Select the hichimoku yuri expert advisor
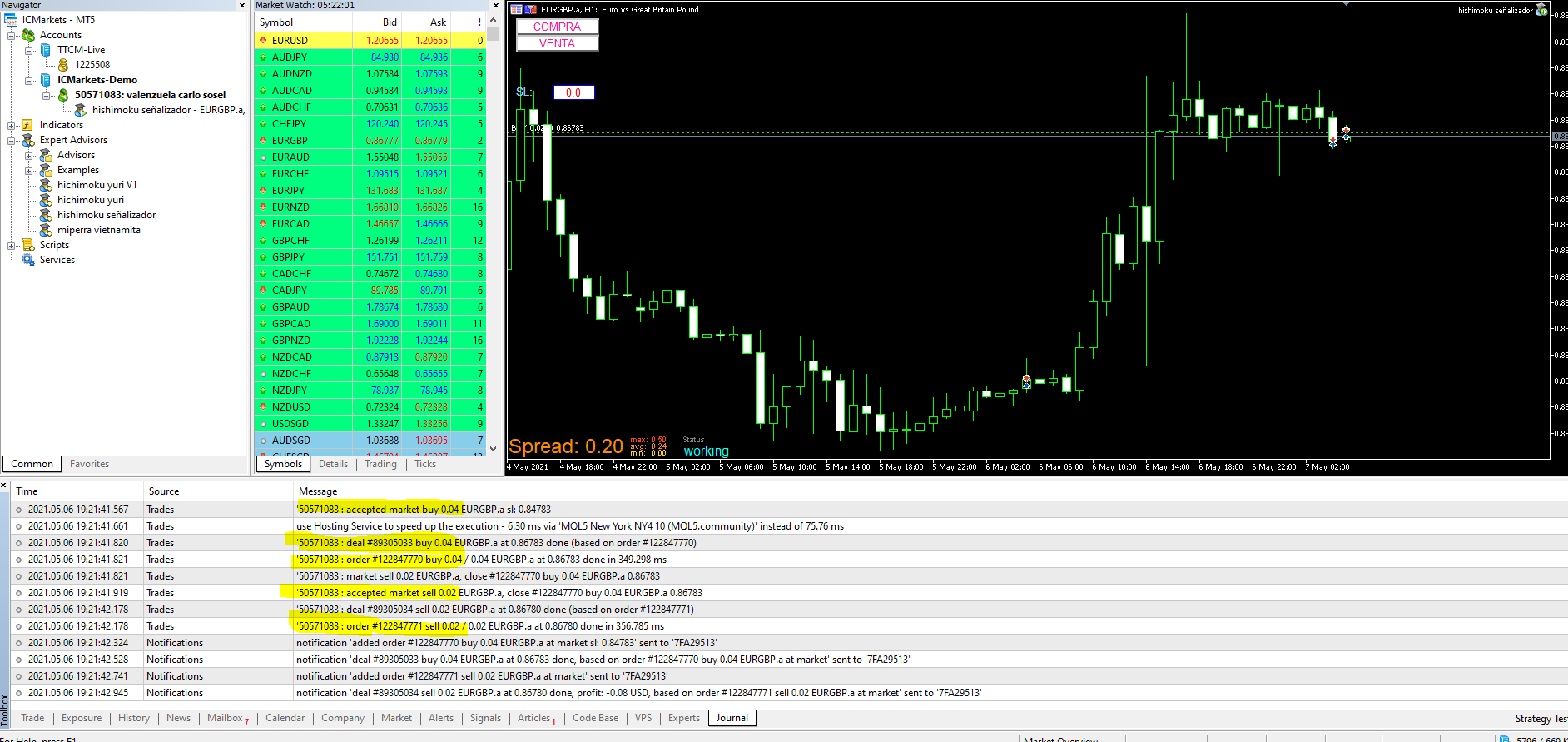This screenshot has height=742, width=1568. [x=90, y=200]
